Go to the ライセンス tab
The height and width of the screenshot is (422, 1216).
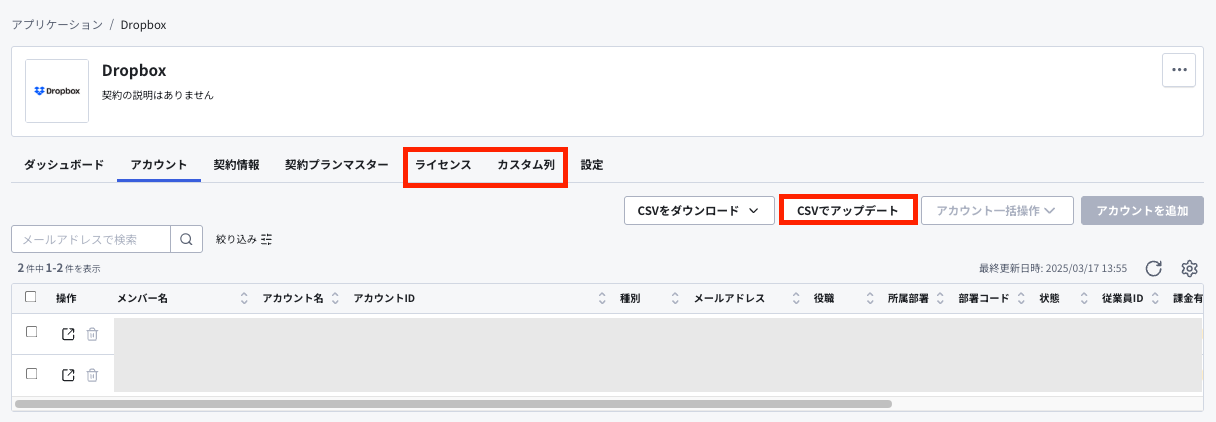443,165
